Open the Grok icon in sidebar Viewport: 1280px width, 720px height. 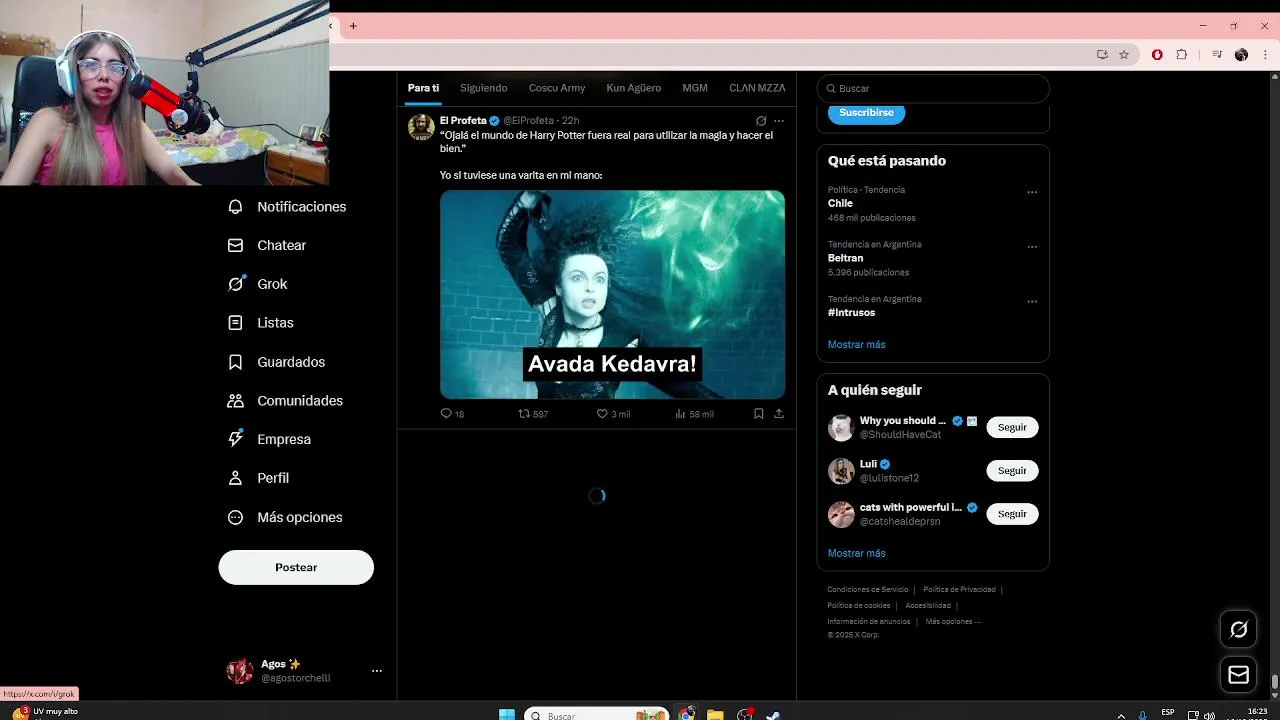pyautogui.click(x=235, y=284)
